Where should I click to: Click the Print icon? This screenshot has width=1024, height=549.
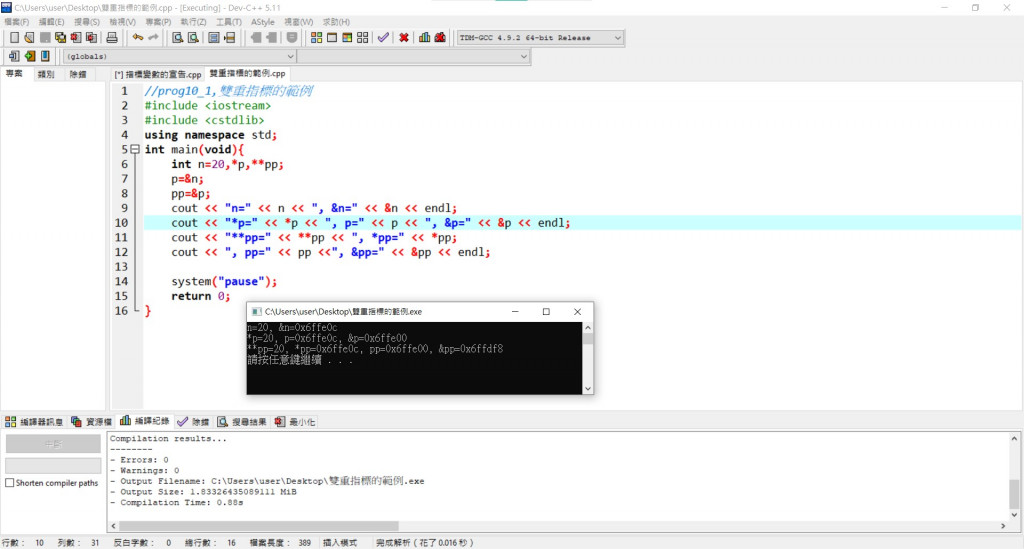pyautogui.click(x=112, y=38)
